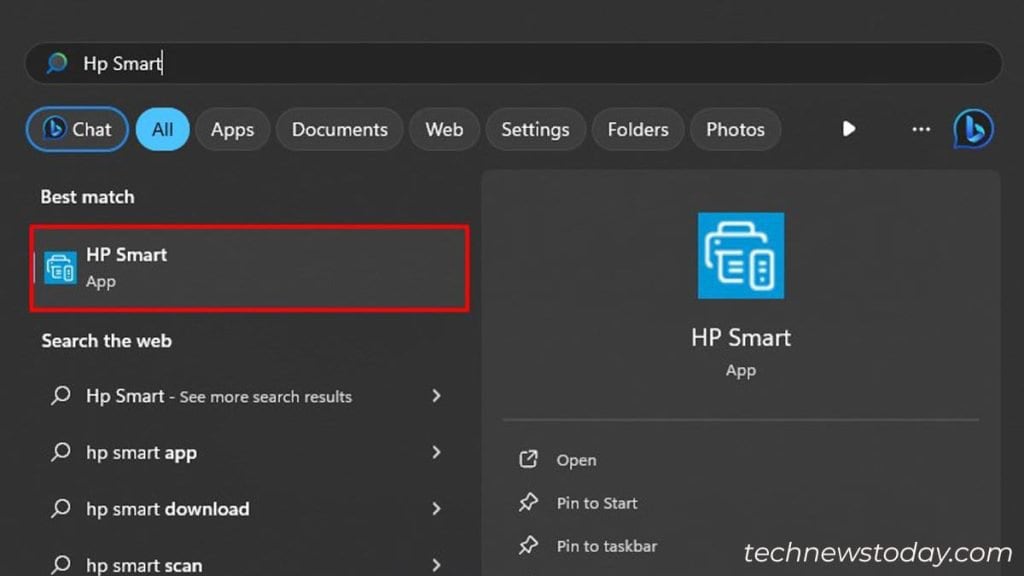
Task: Open the three-dot more options menu
Action: (x=920, y=129)
